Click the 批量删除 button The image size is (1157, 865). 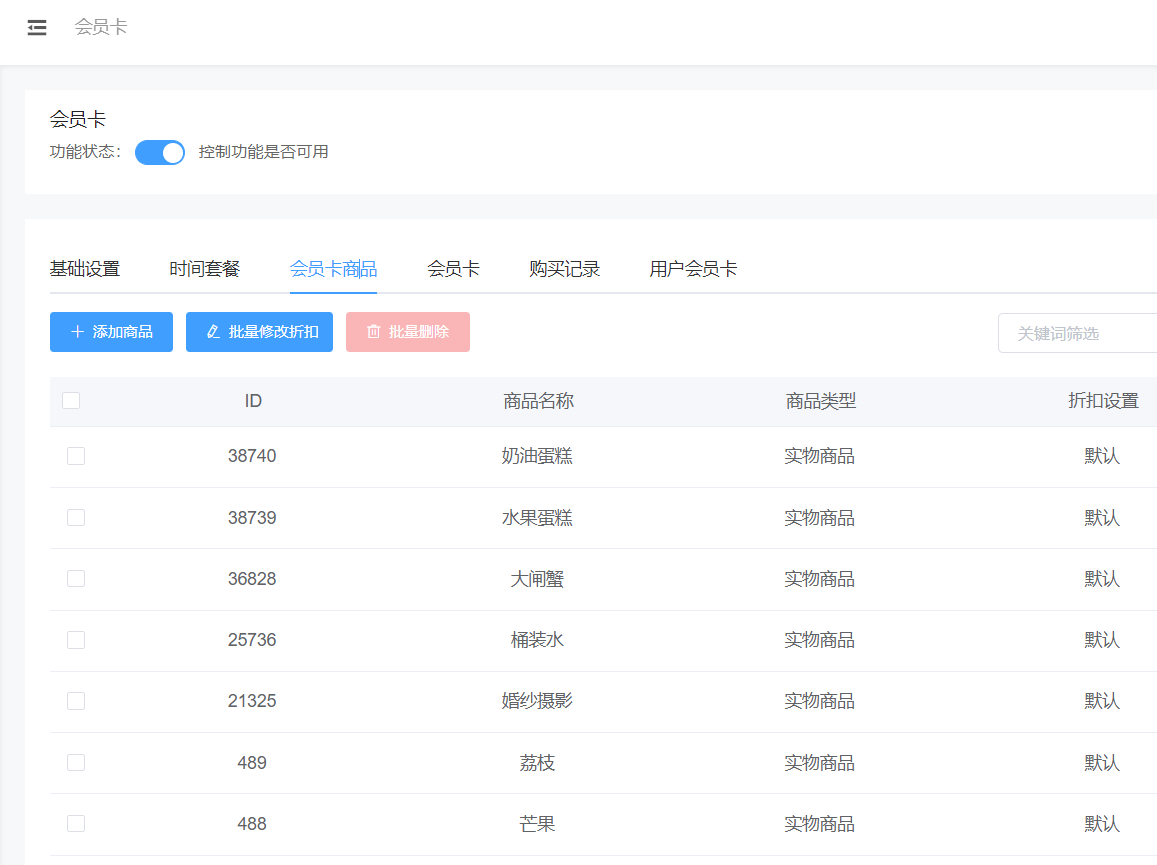[x=407, y=332]
